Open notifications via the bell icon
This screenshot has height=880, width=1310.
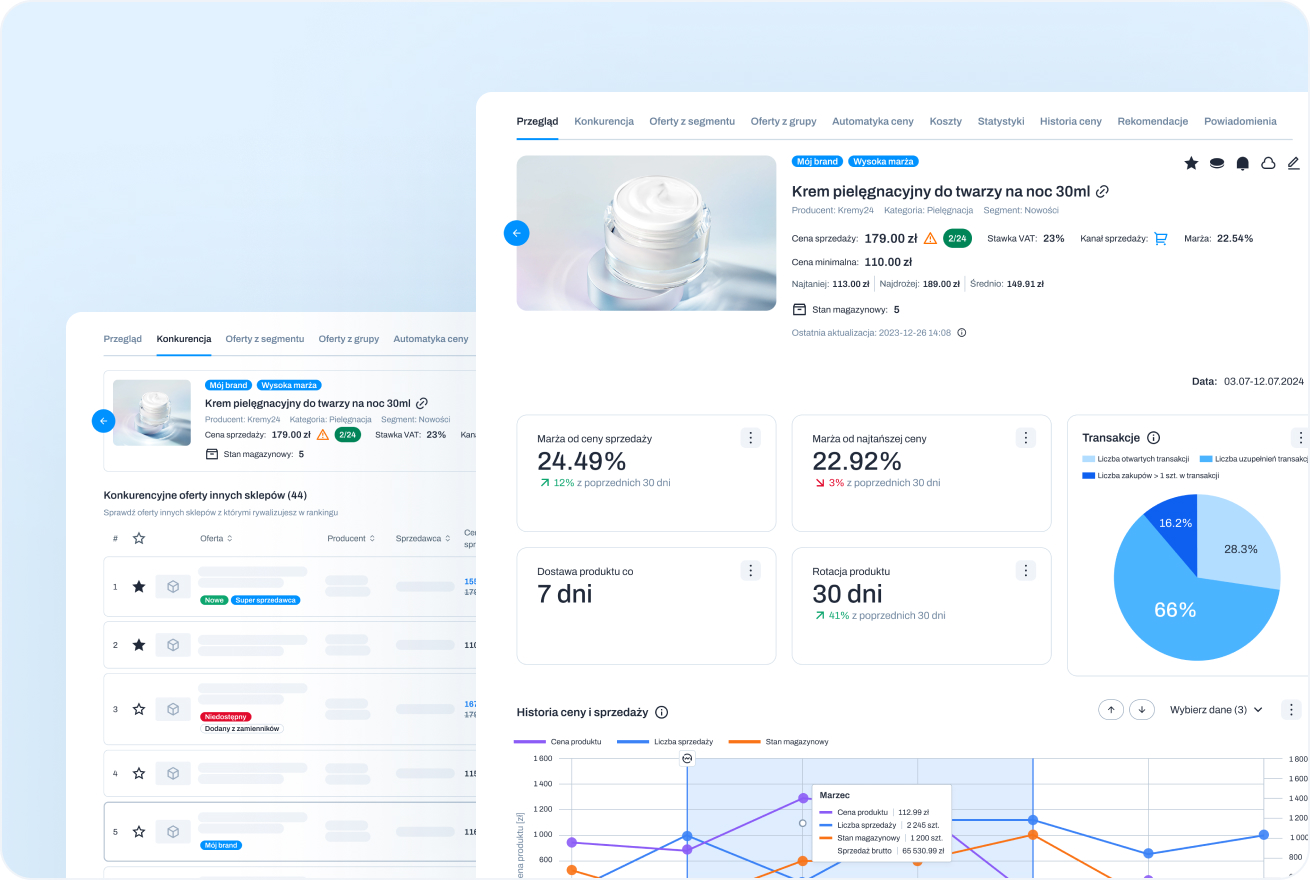tap(1242, 163)
